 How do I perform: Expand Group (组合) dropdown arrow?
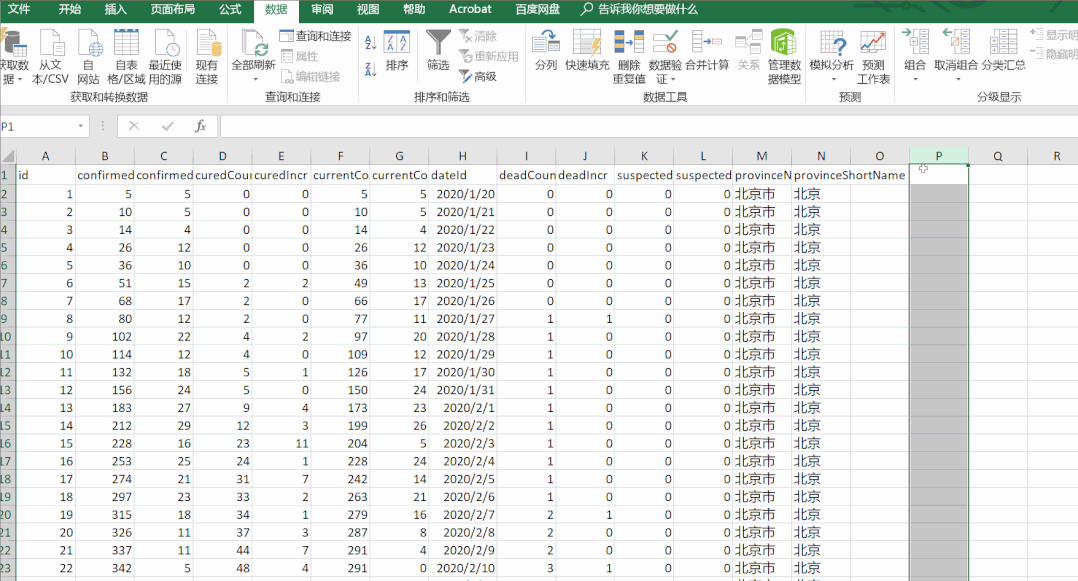[x=915, y=80]
